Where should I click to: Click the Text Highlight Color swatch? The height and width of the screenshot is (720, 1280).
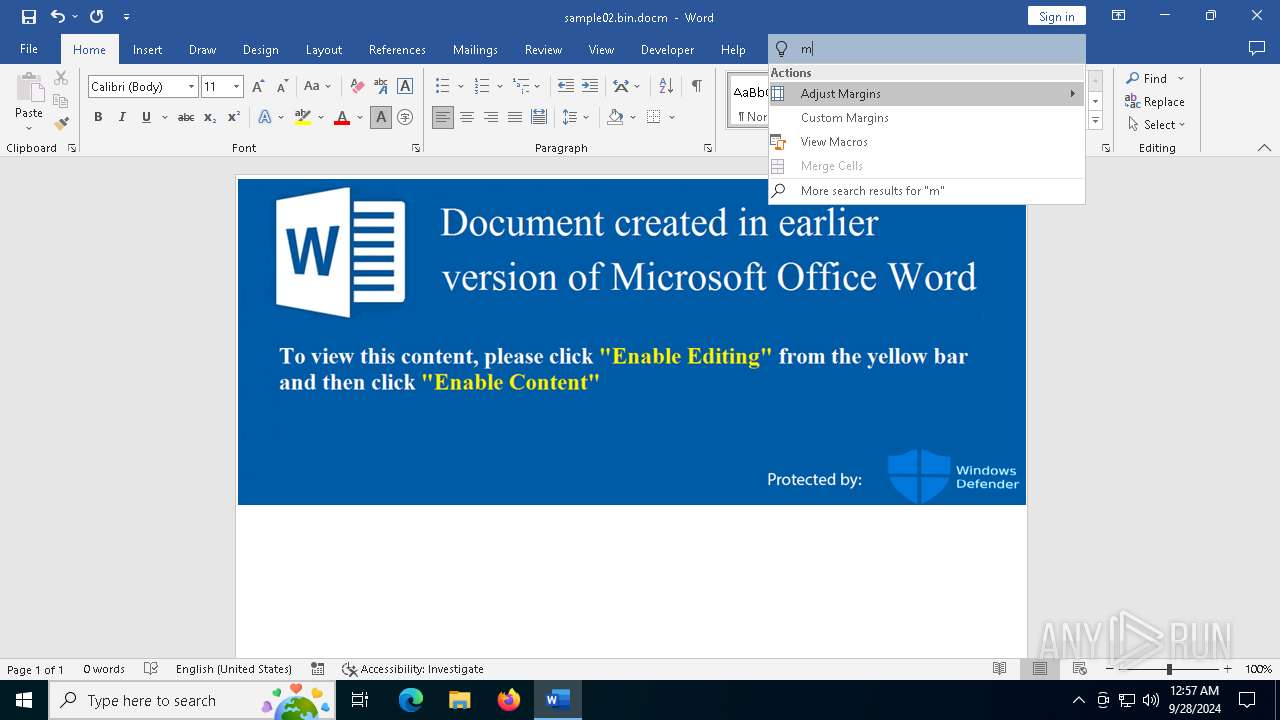[x=303, y=117]
